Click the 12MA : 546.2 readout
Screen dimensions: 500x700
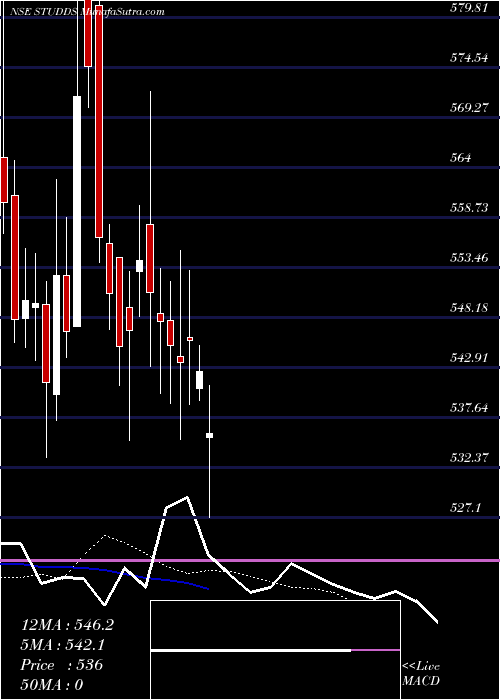(67, 625)
